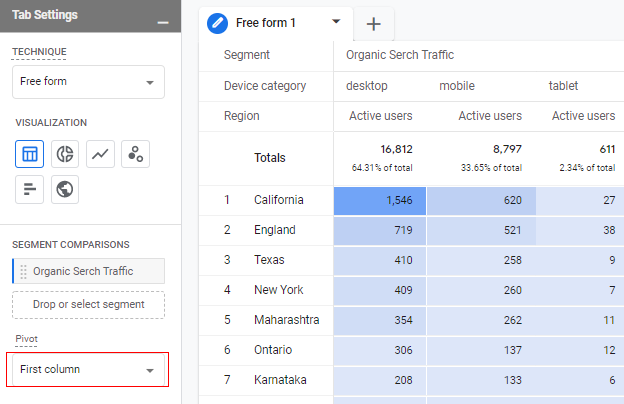Click Drop or select segment box
The width and height of the screenshot is (624, 404).
point(88,304)
